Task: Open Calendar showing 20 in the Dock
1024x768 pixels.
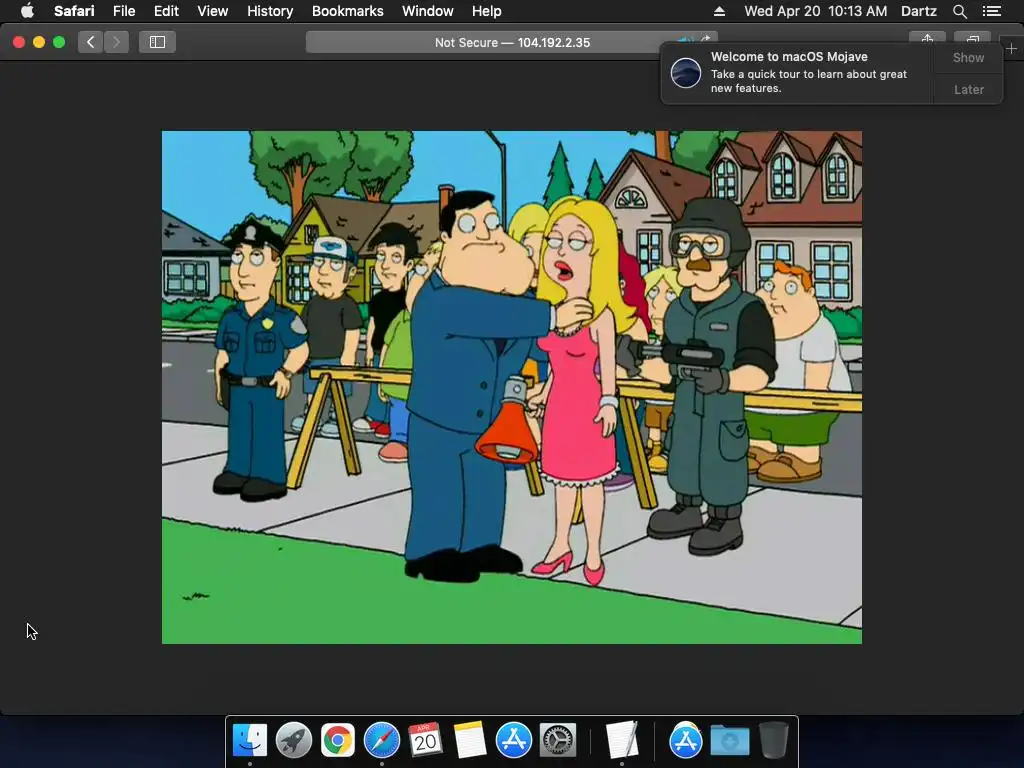Action: tap(425, 740)
